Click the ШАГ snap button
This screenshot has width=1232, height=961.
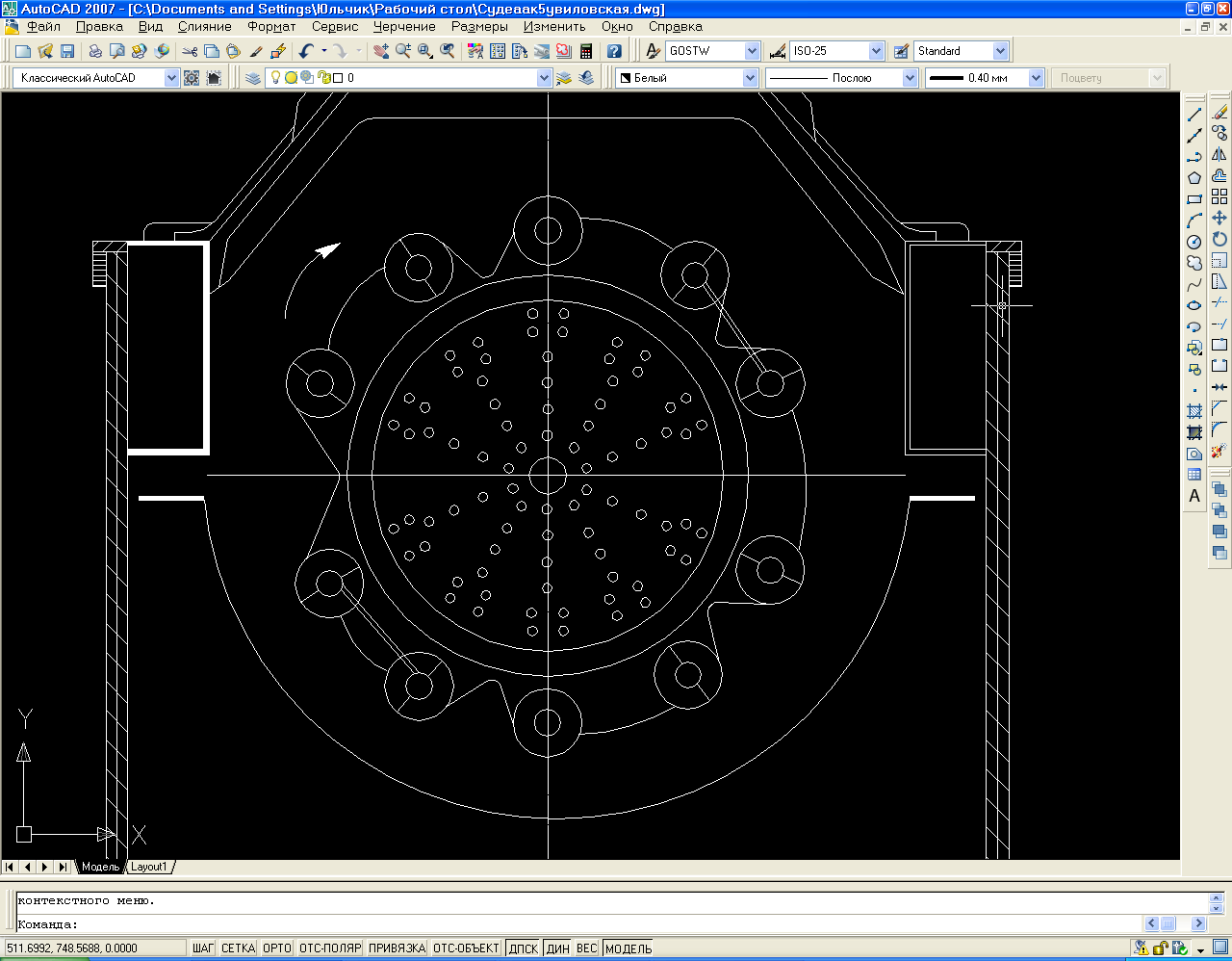[203, 948]
